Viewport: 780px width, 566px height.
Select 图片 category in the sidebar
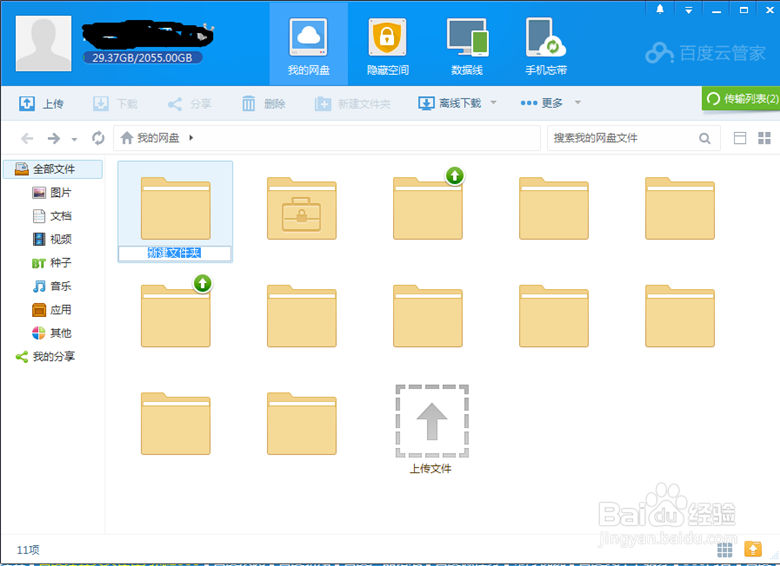click(52, 192)
